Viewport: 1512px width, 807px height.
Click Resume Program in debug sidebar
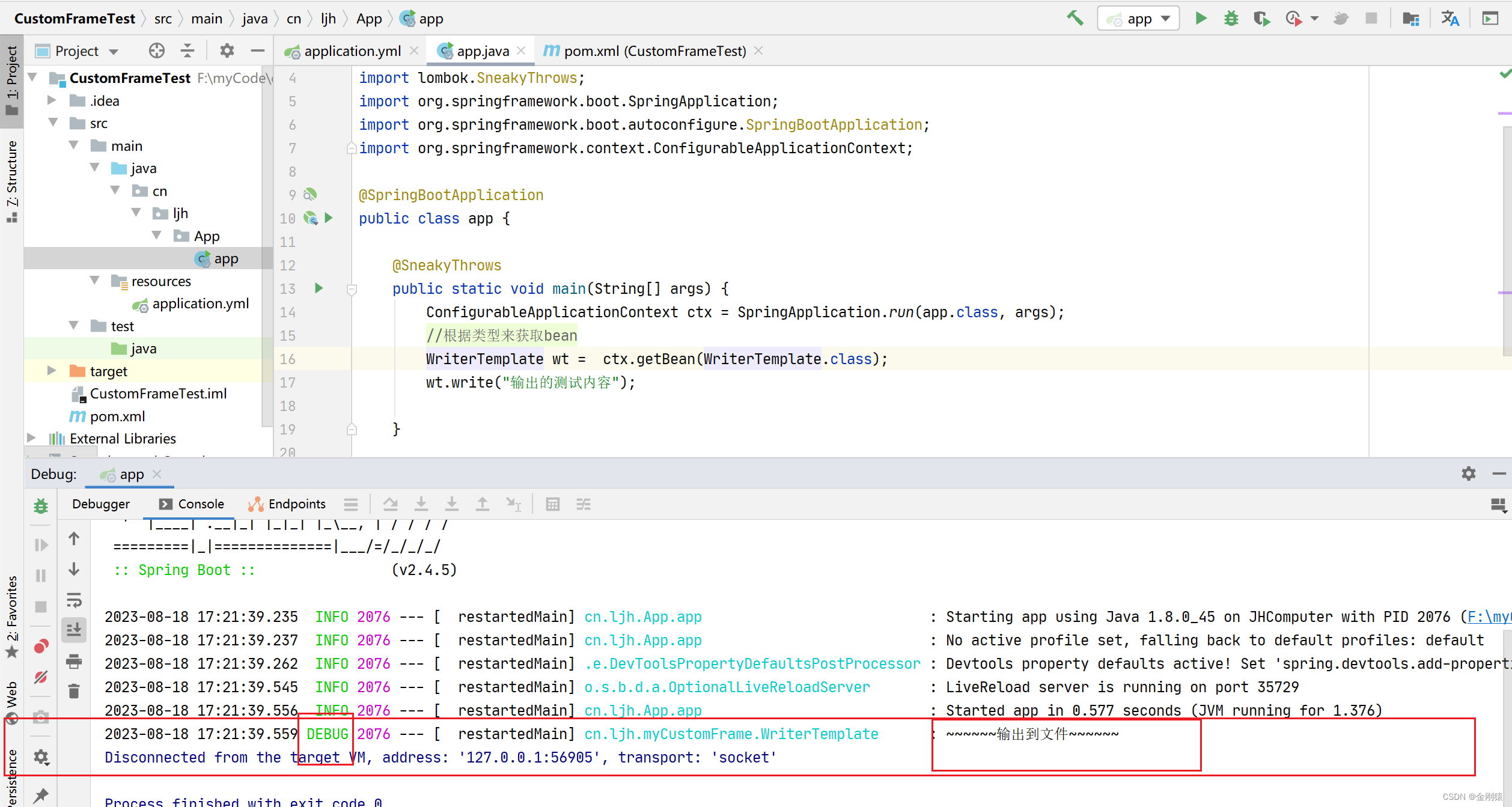pos(41,545)
